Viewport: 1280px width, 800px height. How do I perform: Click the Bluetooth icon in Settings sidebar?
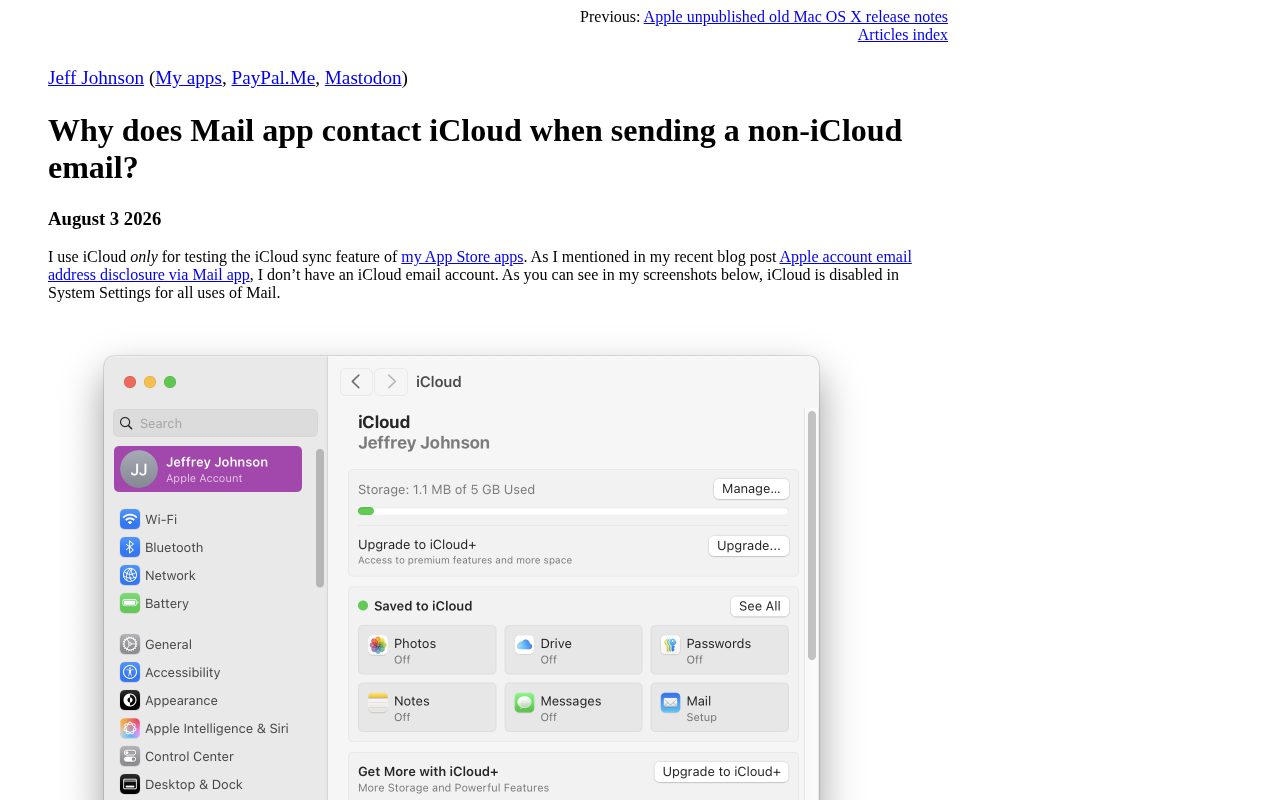coord(130,547)
